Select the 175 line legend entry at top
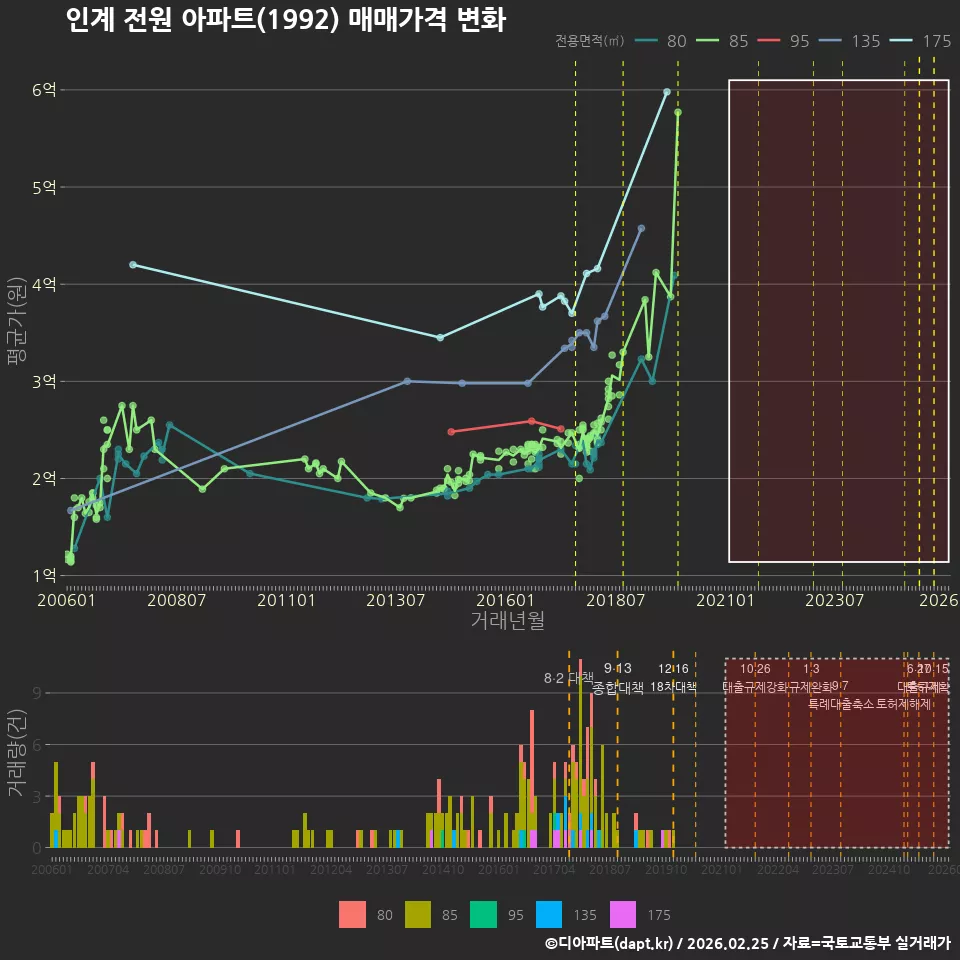This screenshot has width=960, height=960. coord(921,41)
